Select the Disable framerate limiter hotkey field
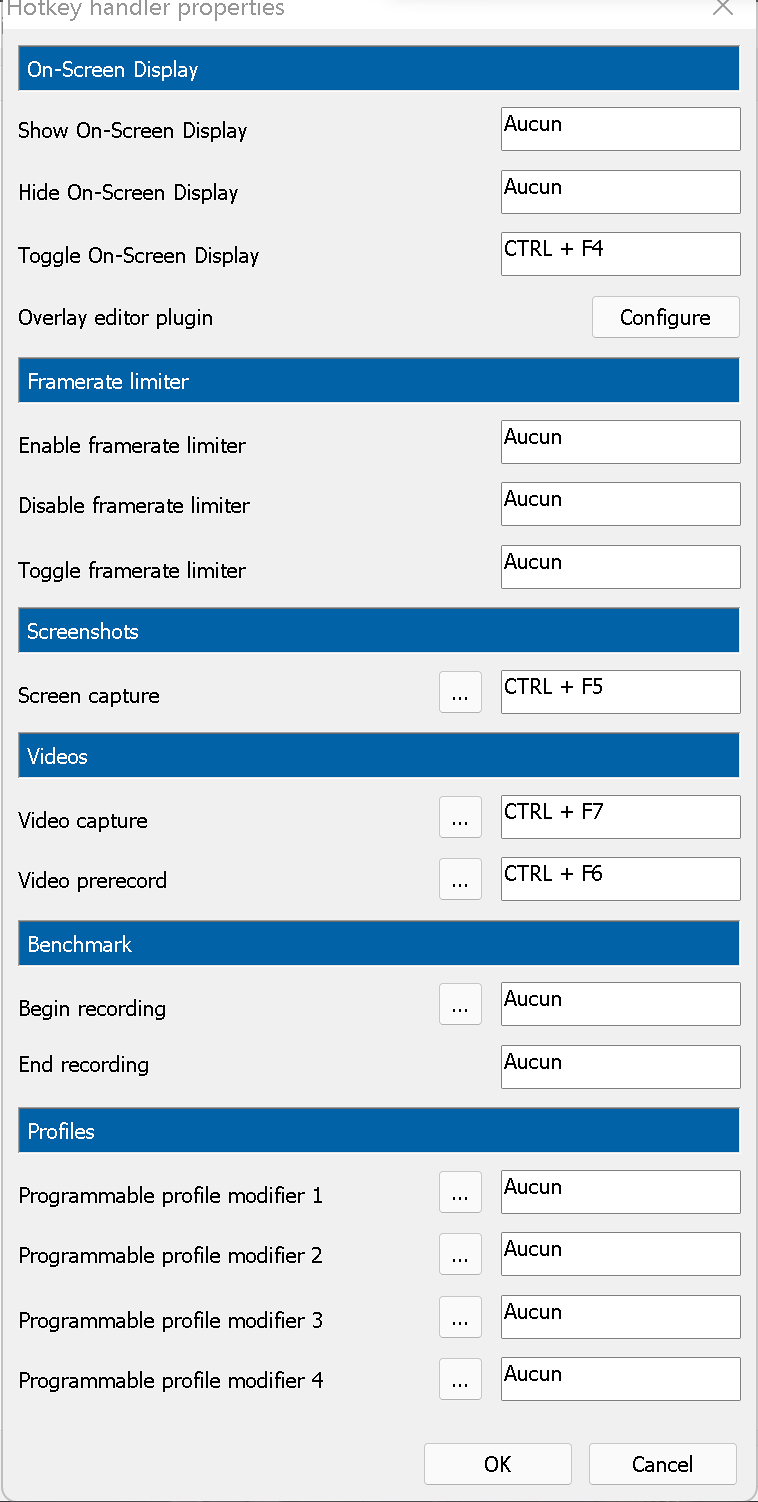 [x=620, y=504]
